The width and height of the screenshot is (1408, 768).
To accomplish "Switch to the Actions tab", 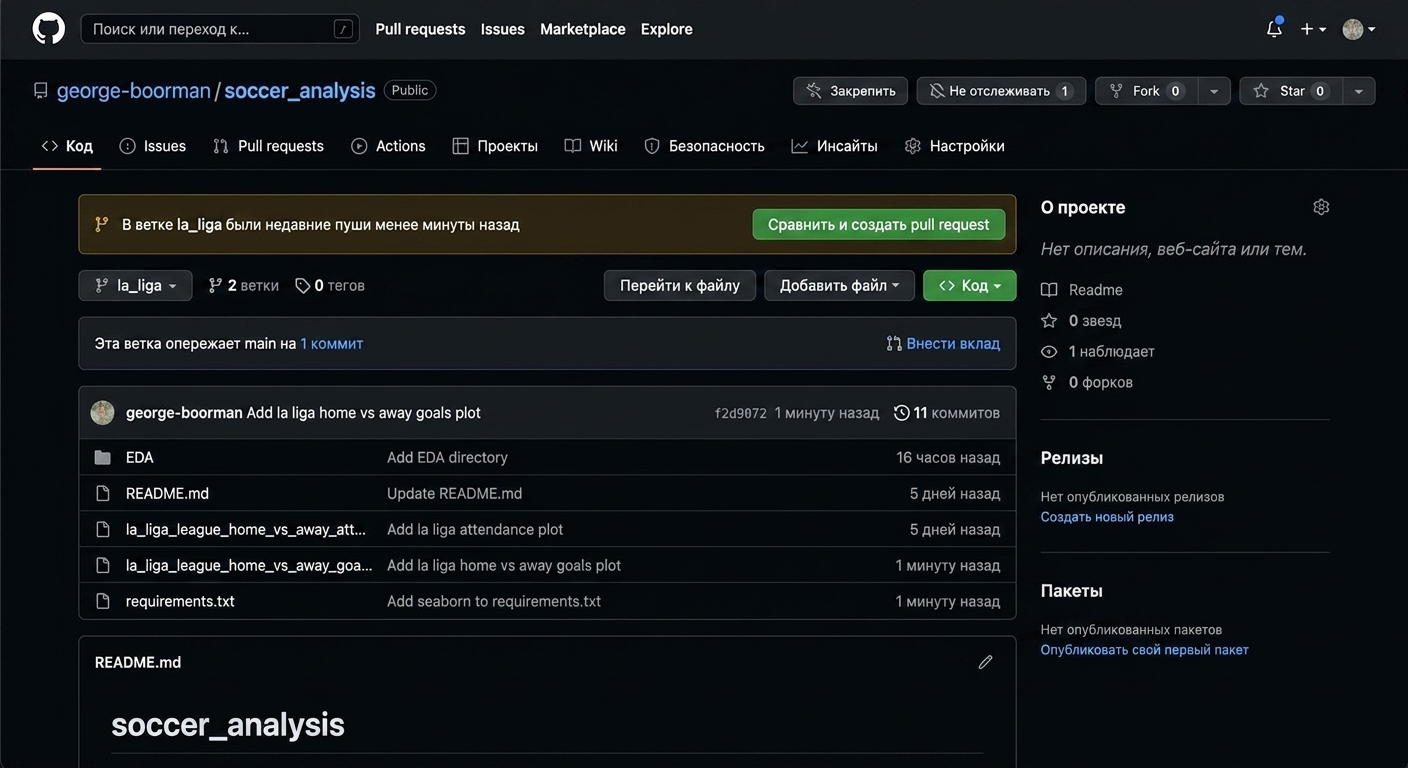I will pos(388,146).
